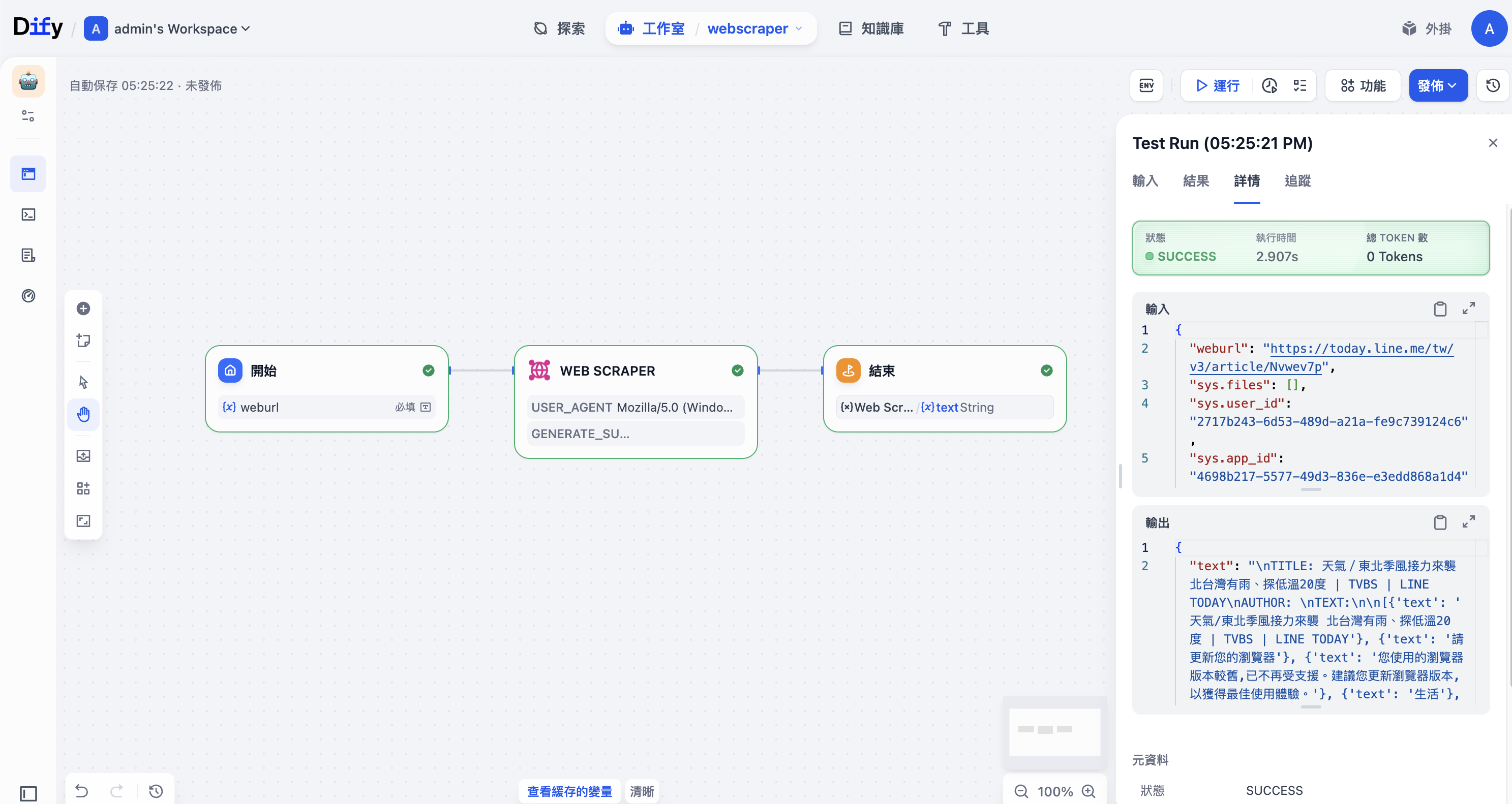This screenshot has height=804, width=1512.
Task: Open the run history clock icon
Action: (x=1269, y=86)
